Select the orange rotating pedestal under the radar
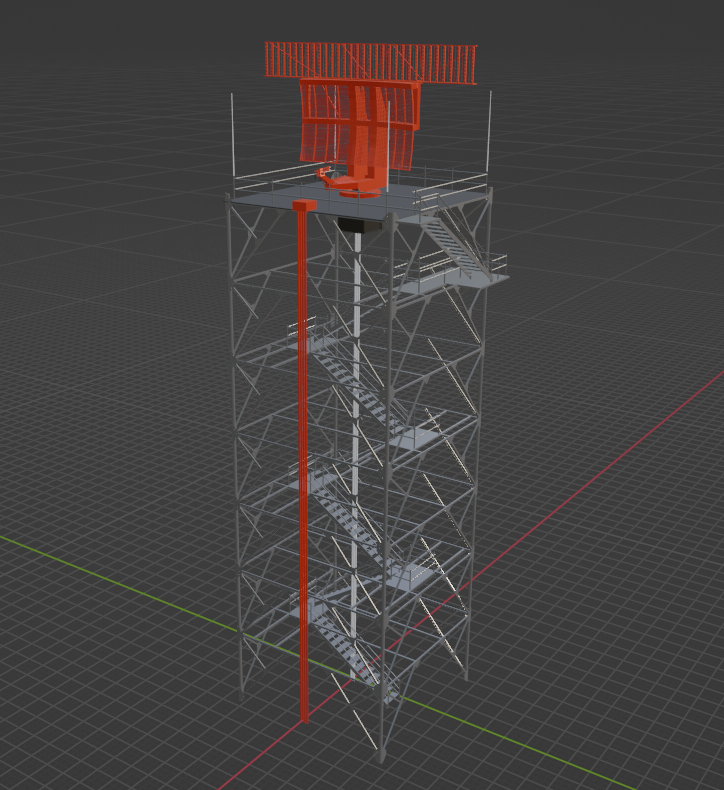The height and width of the screenshot is (790, 724). point(359,184)
